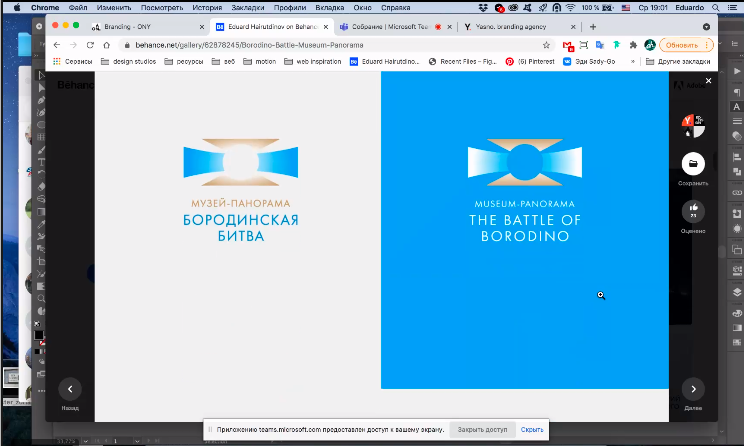Close the Behance project lightbox
Image resolution: width=744 pixels, height=446 pixels.
click(708, 81)
